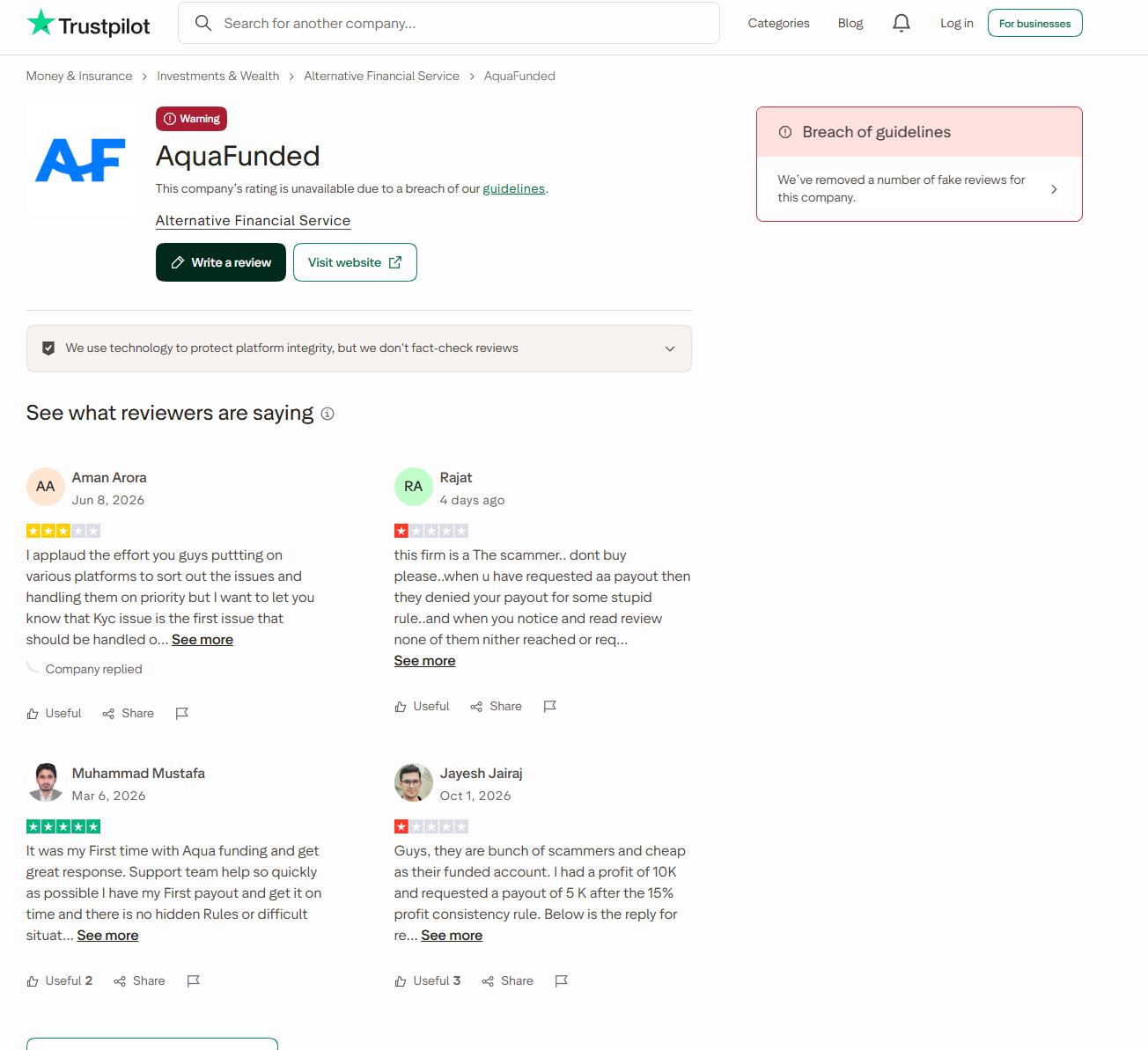This screenshot has height=1050, width=1148.
Task: Share Aman Arora's review
Action: point(129,713)
